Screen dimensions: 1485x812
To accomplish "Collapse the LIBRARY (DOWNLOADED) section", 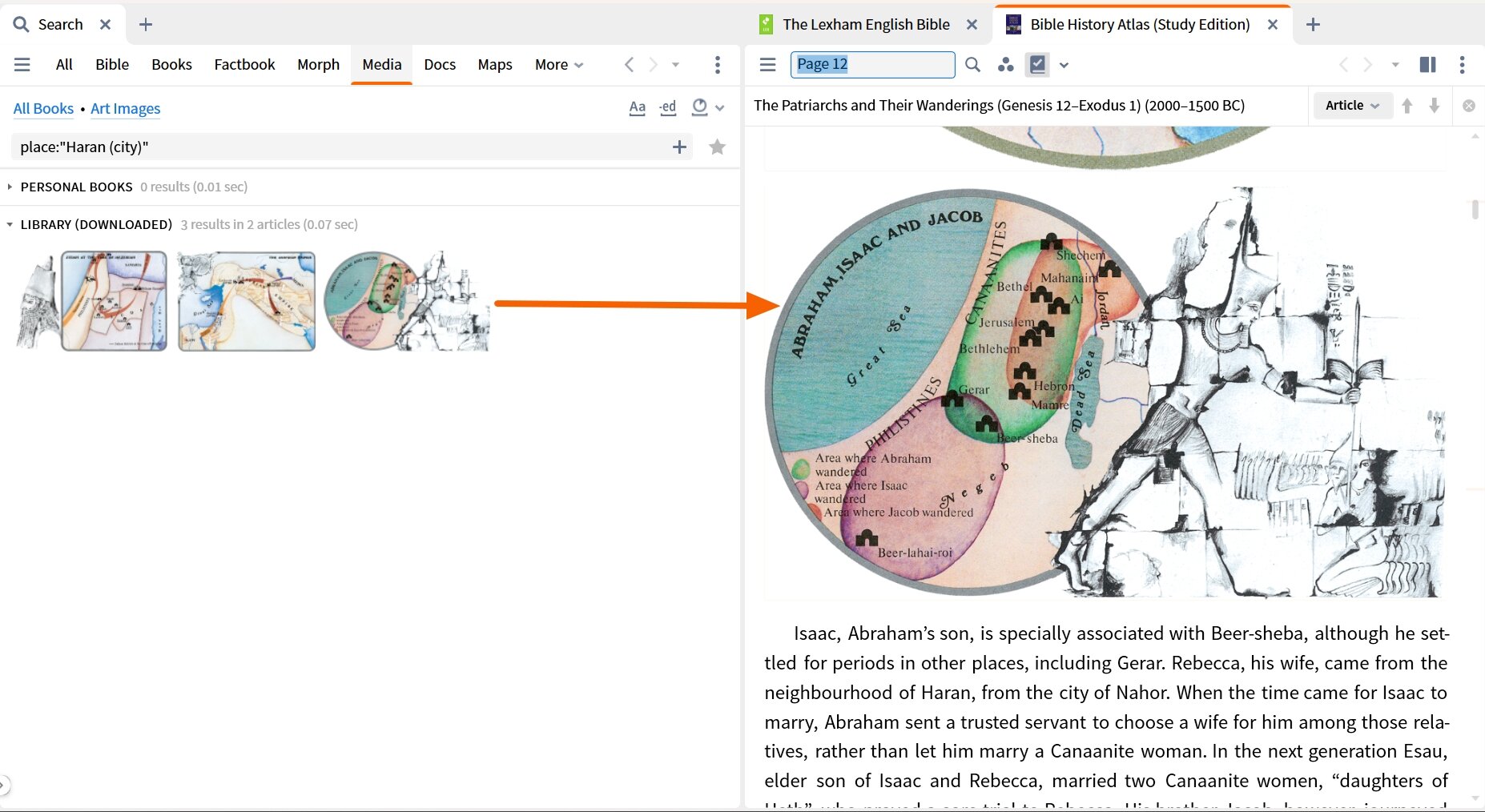I will 9,225.
